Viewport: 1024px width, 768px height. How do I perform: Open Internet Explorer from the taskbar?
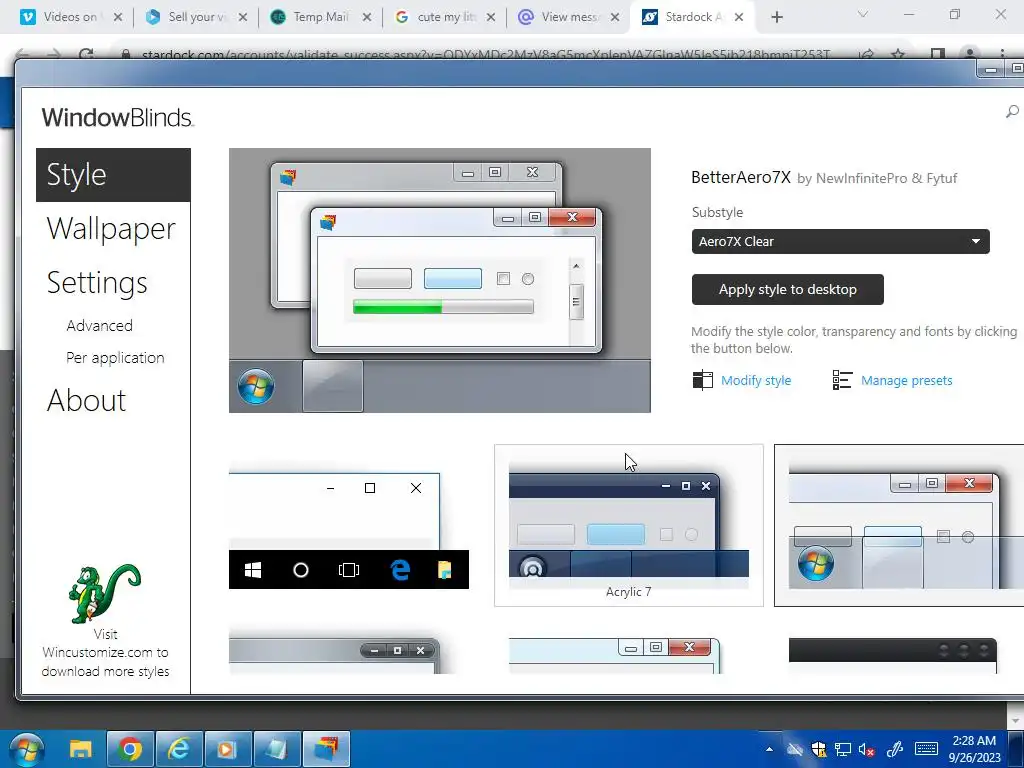pos(179,749)
